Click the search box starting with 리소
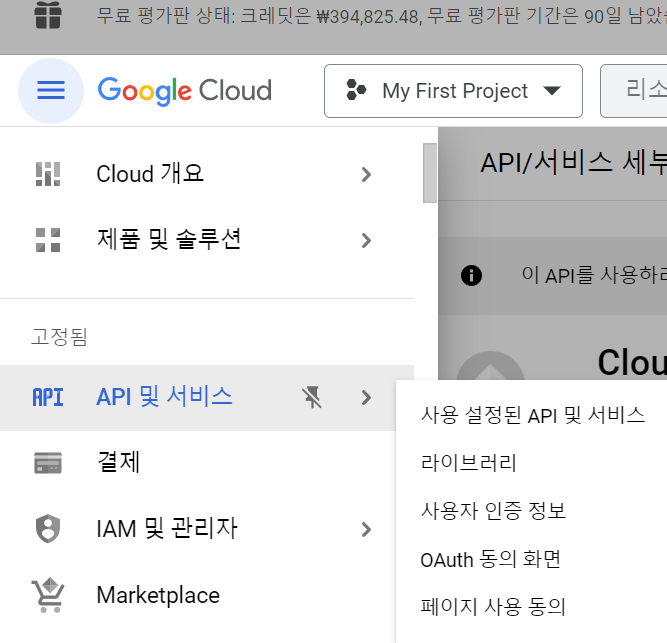Viewport: 667px width, 643px height. click(634, 91)
